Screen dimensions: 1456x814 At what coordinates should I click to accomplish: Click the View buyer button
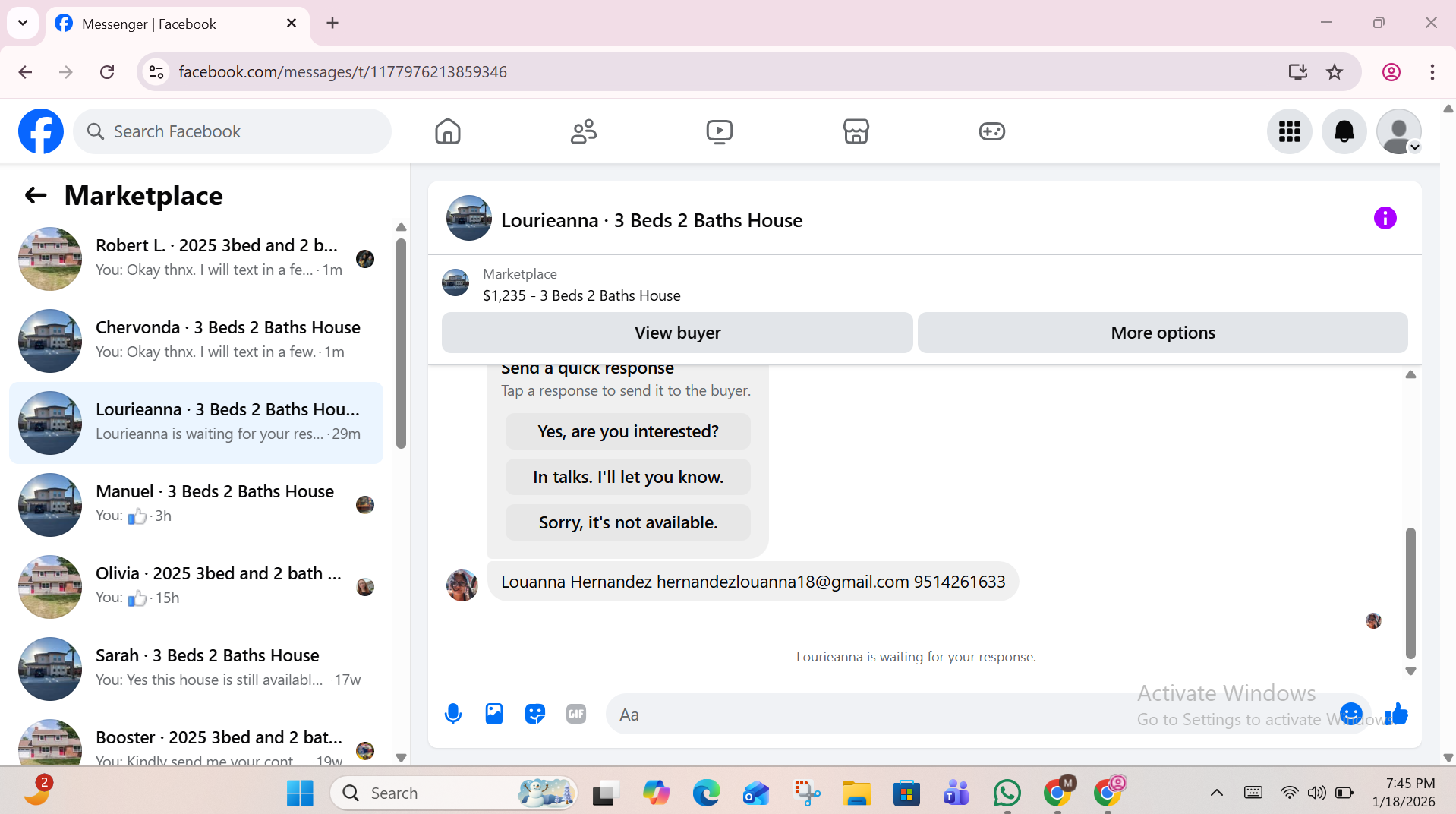coord(677,333)
